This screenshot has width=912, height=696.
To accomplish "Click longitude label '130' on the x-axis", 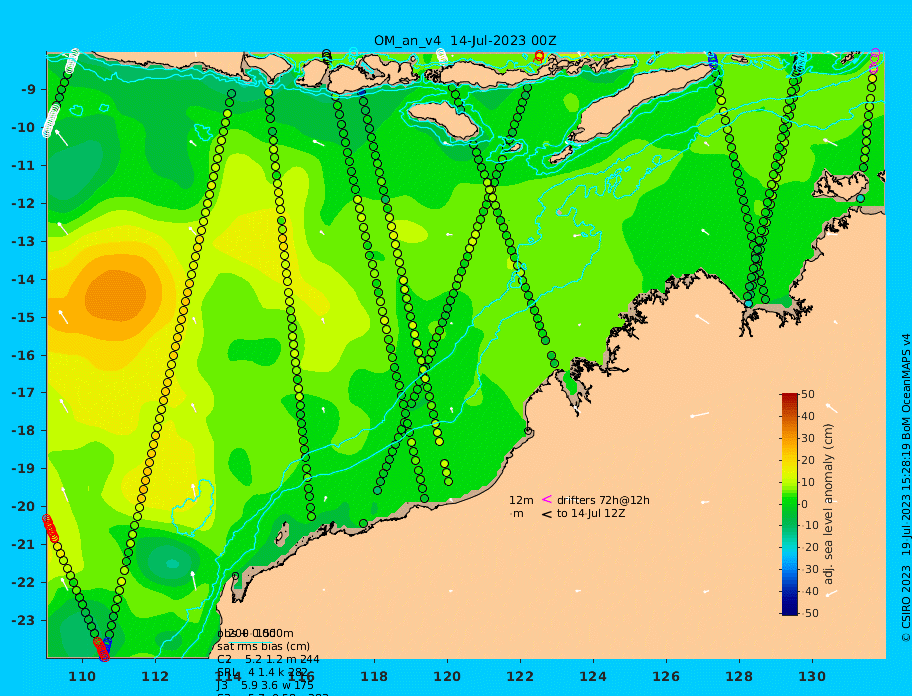I will tap(812, 676).
